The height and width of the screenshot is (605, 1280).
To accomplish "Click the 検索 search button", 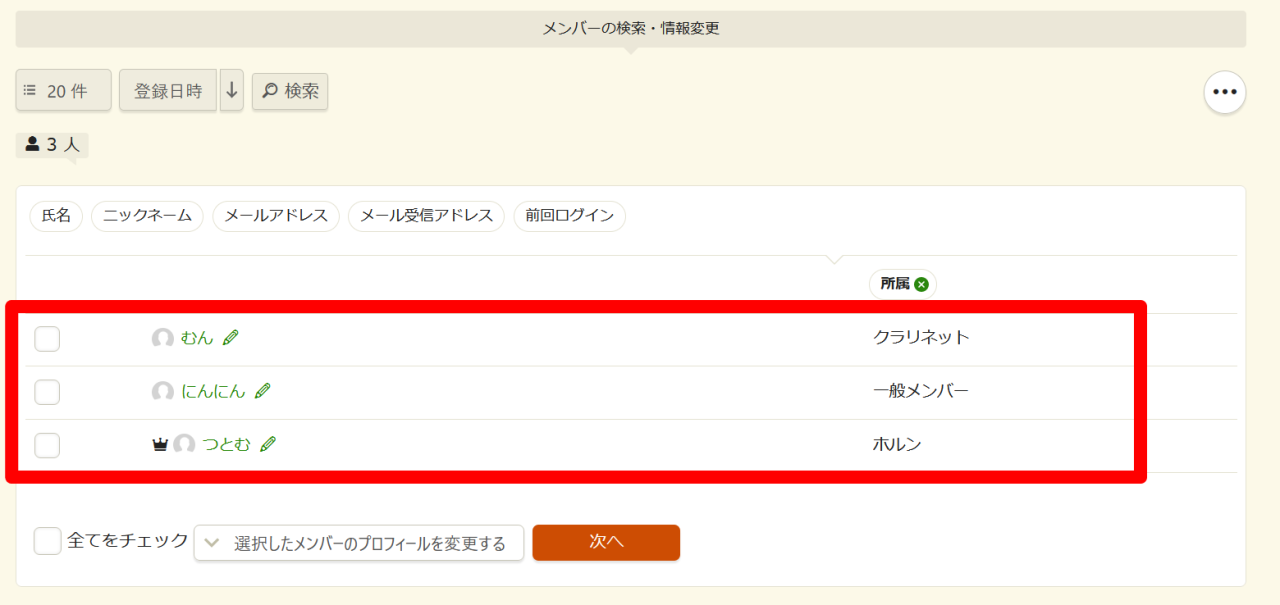I will tap(290, 91).
